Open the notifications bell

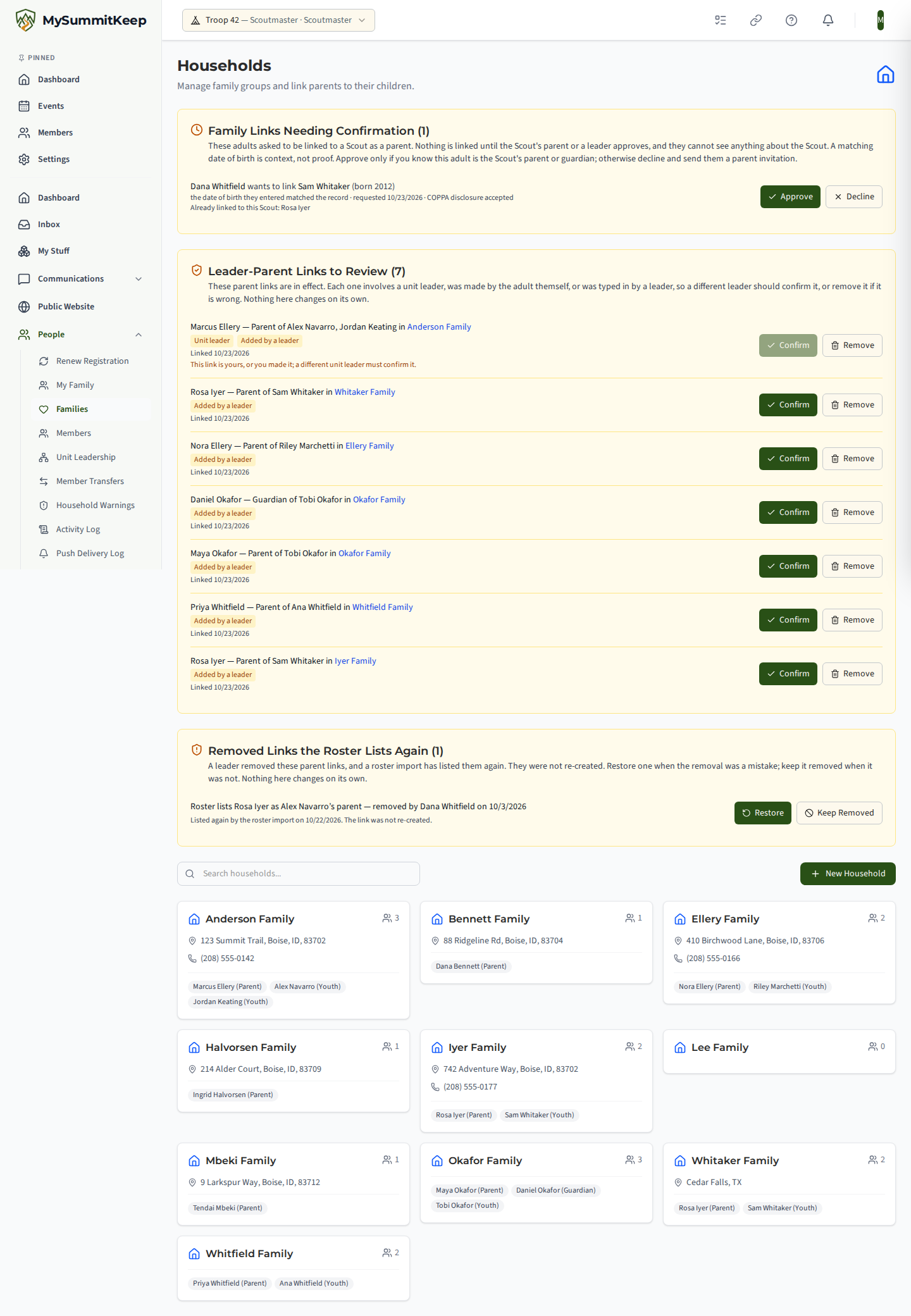pos(827,20)
